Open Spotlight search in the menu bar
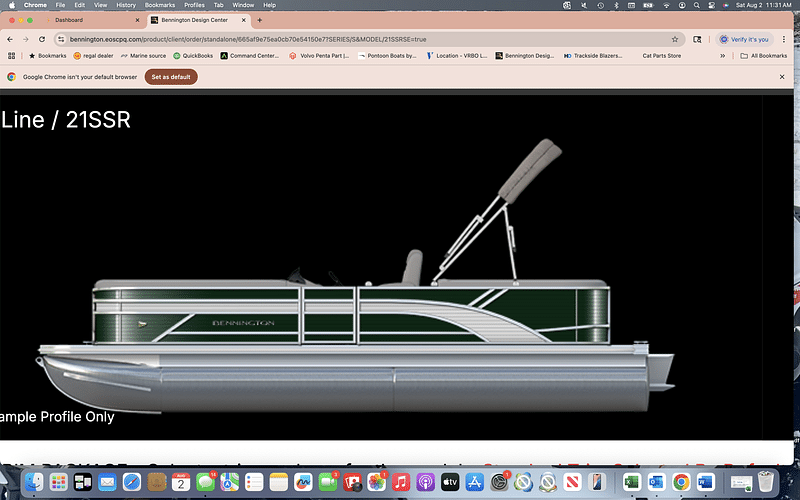 click(x=696, y=5)
